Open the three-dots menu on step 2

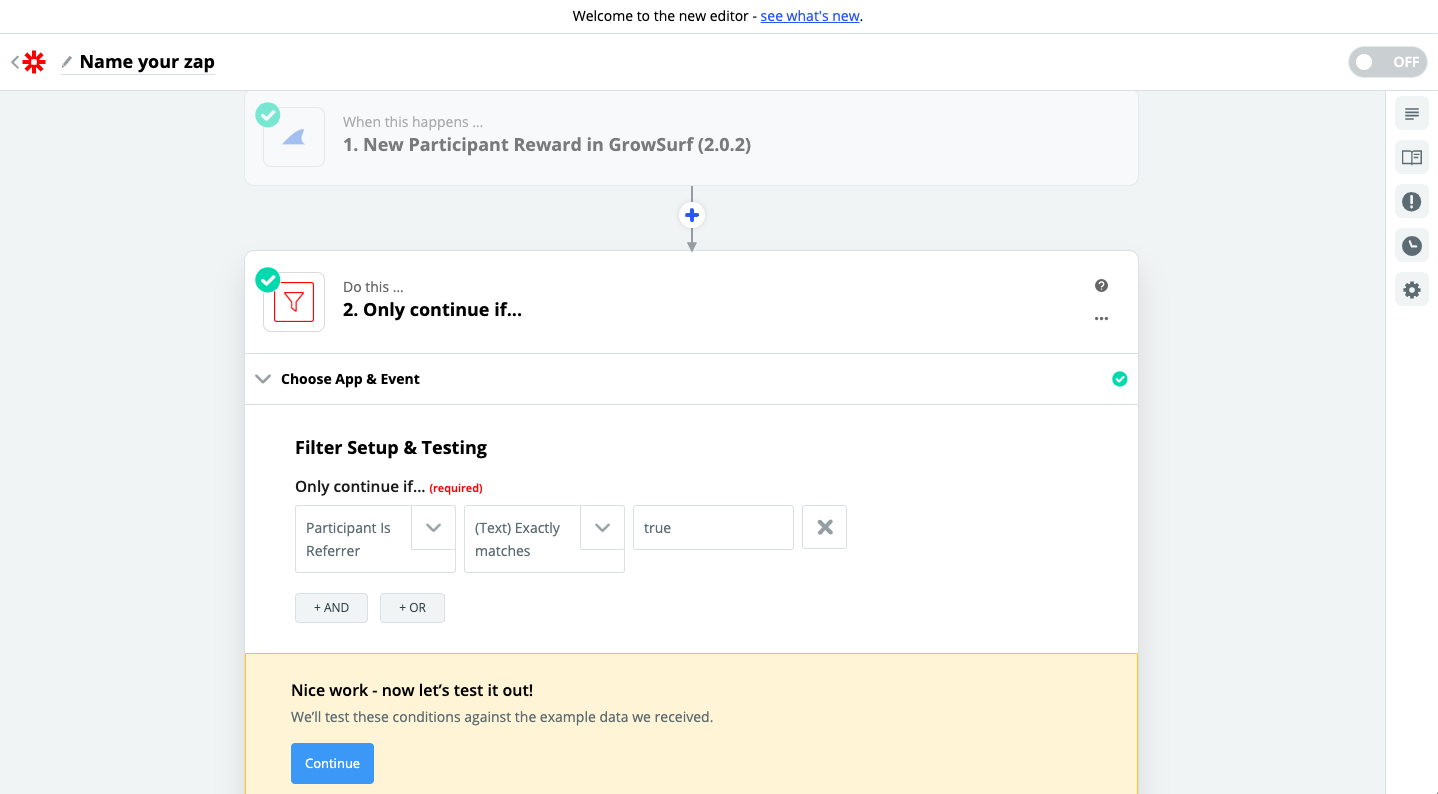tap(1101, 319)
